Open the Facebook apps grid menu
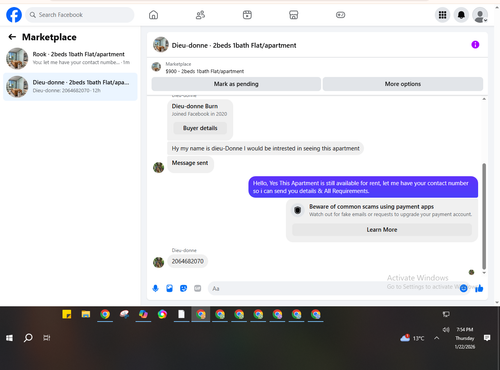Screen dimensions: 500x370 tap(443, 15)
